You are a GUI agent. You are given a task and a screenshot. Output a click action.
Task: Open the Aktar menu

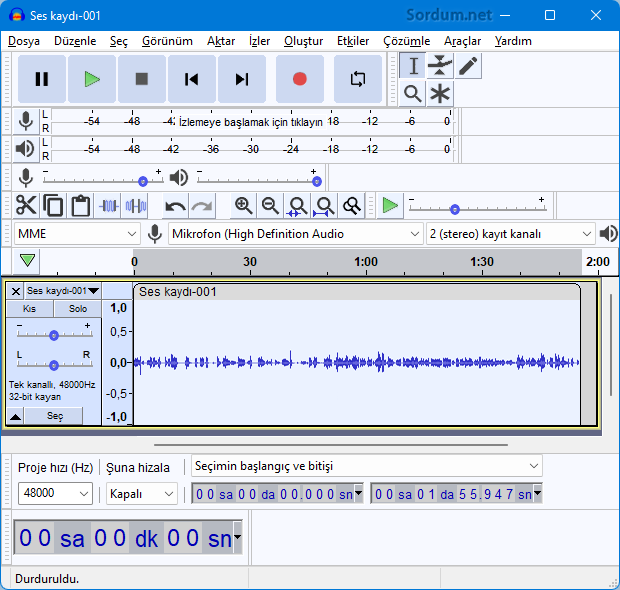[221, 41]
